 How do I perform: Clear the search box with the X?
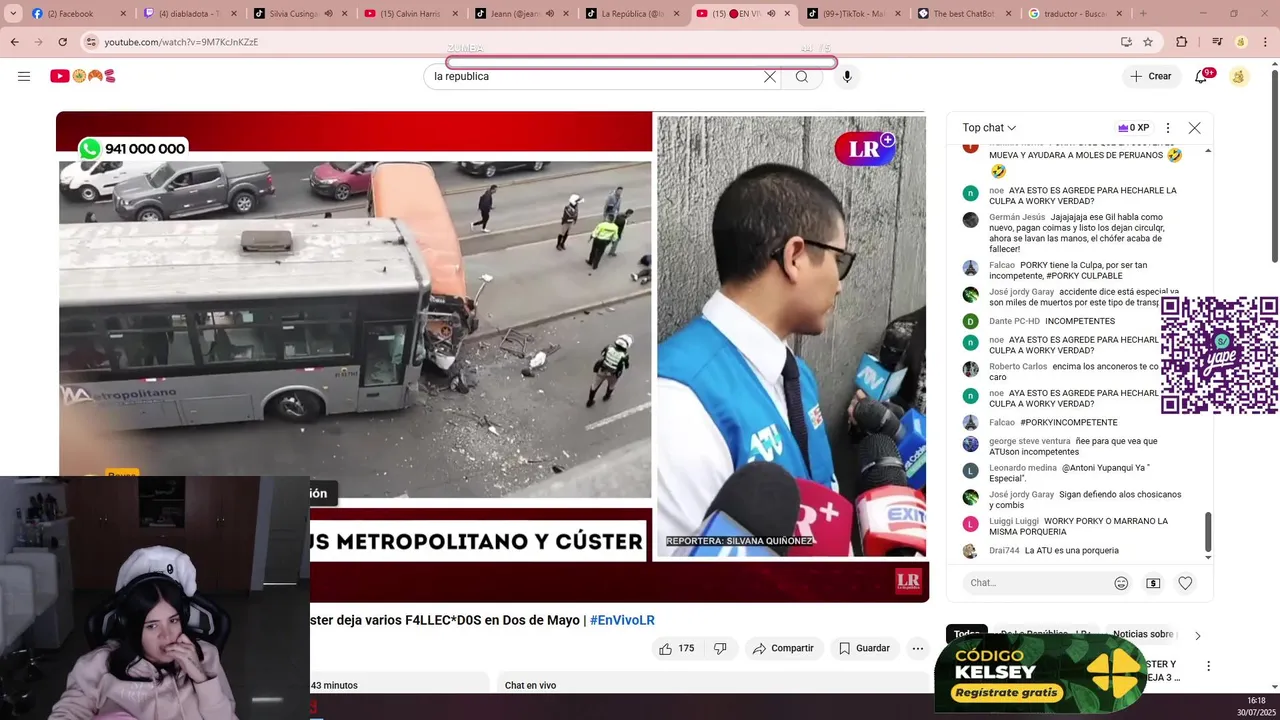click(x=770, y=76)
